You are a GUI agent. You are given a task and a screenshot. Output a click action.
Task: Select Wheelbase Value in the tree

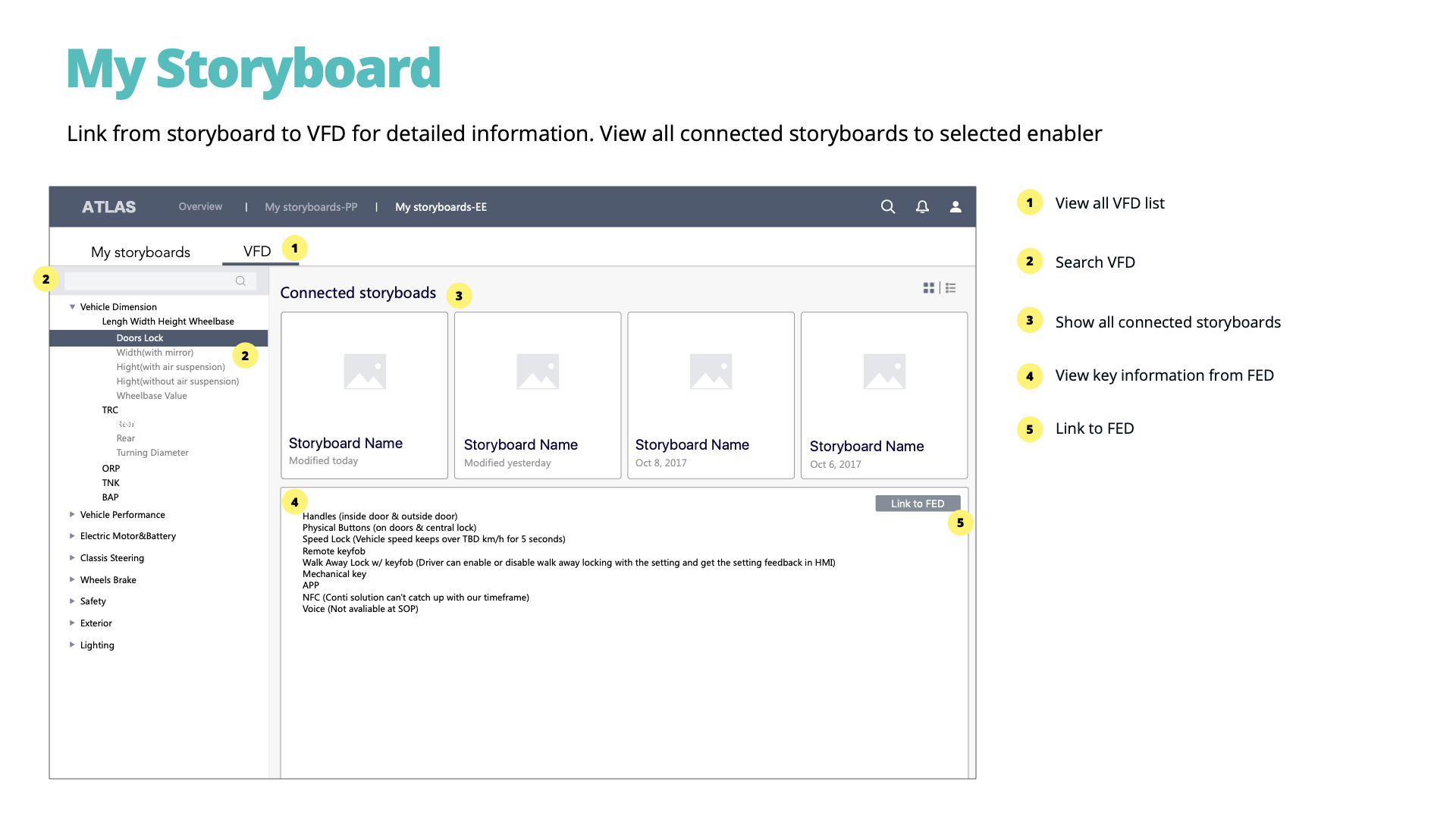pyautogui.click(x=151, y=395)
